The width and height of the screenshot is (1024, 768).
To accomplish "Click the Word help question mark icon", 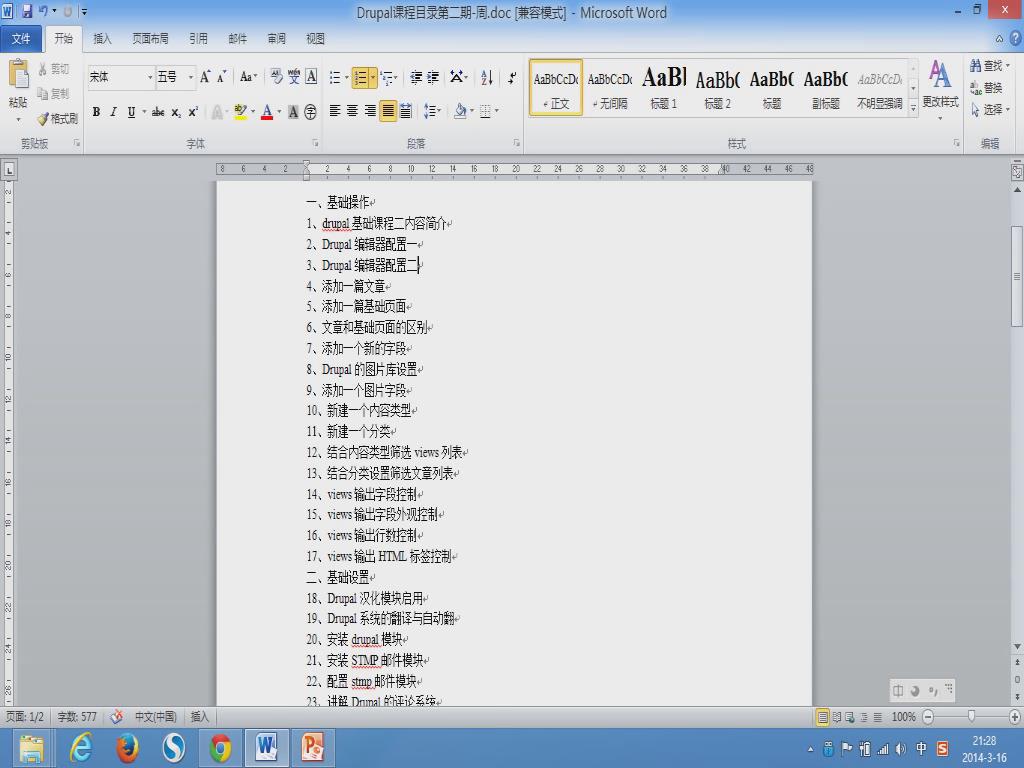I will tap(1016, 39).
